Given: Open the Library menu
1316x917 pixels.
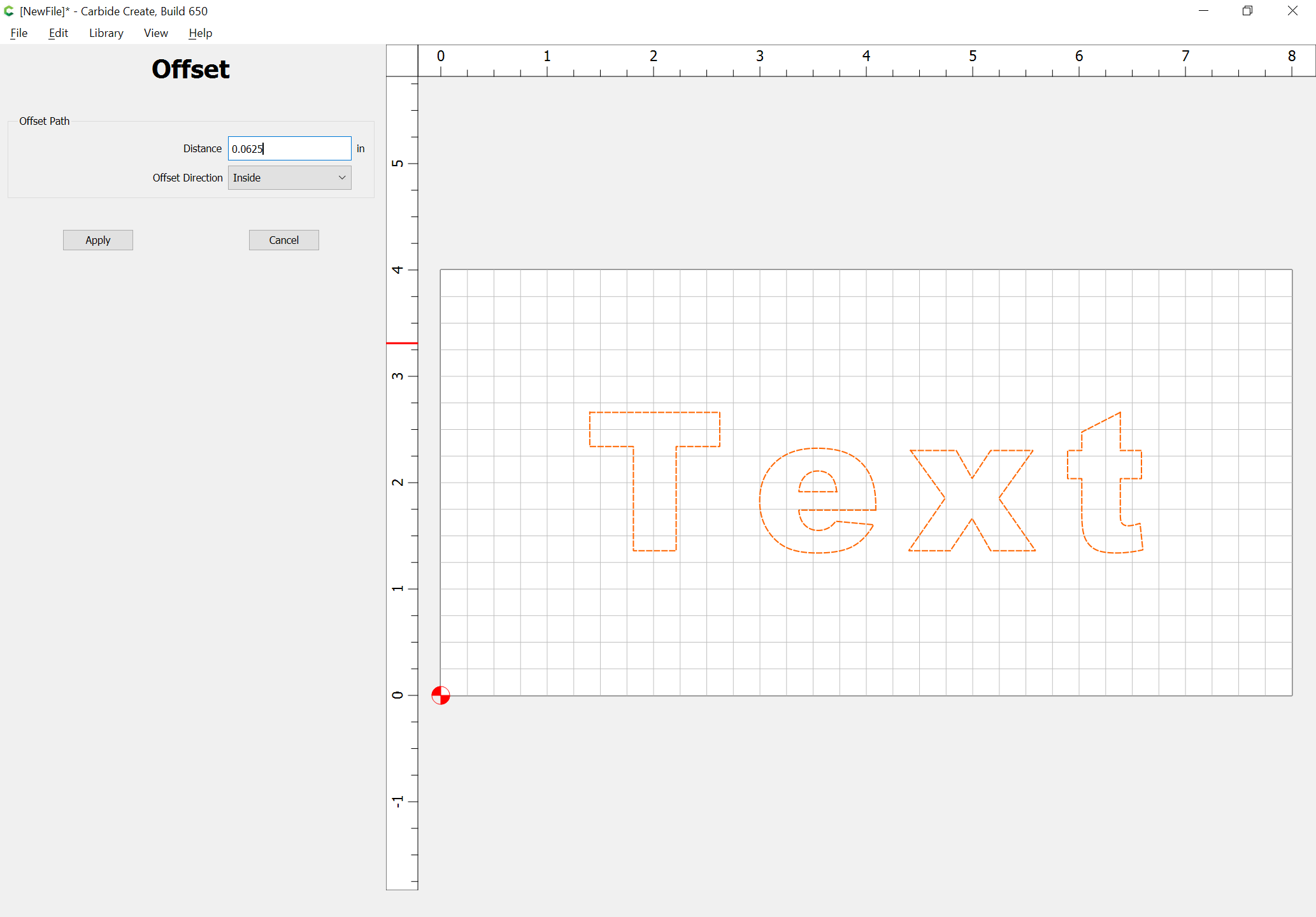Looking at the screenshot, I should (106, 33).
